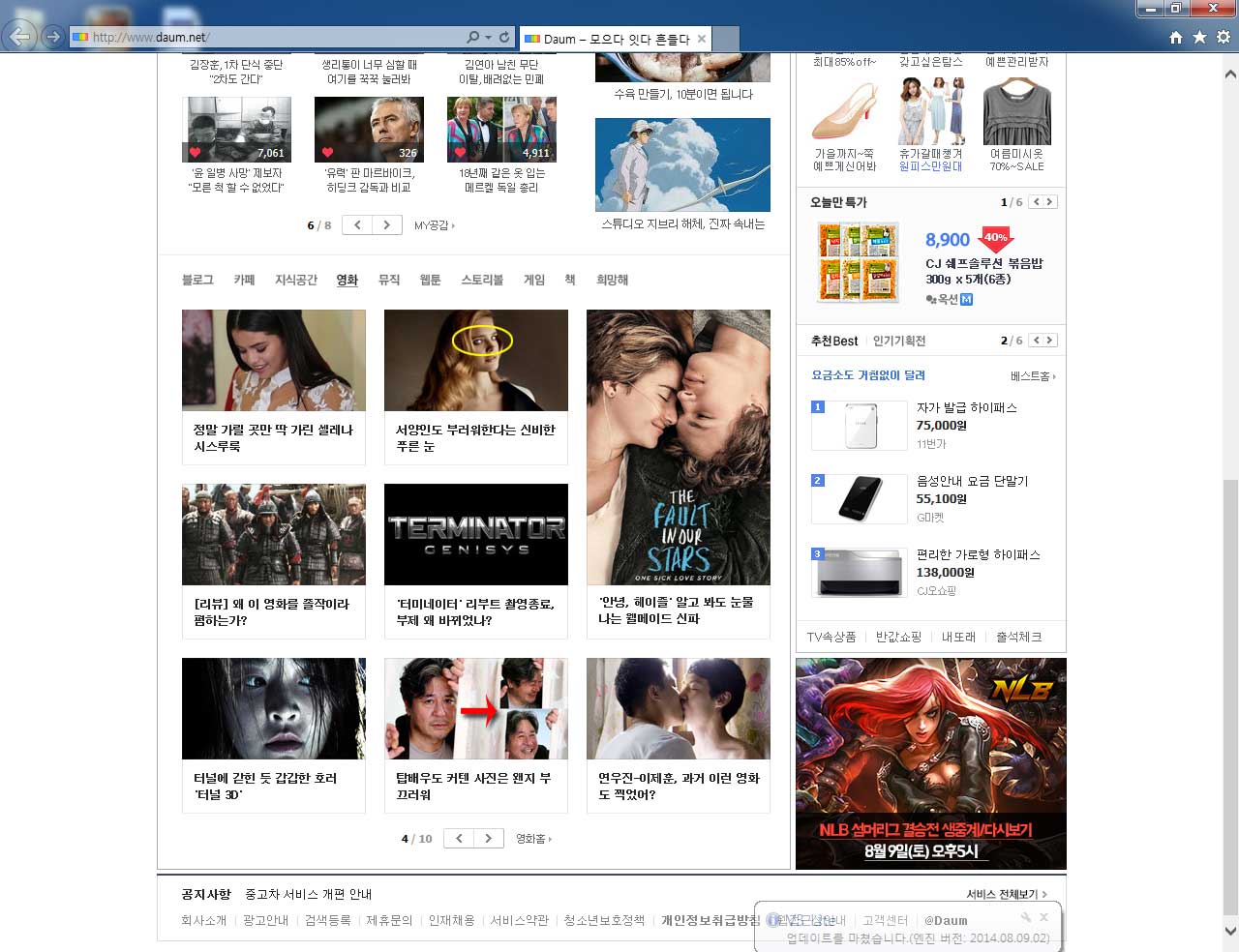1239x952 pixels.
Task: Open the 영화홈 link below movie articles
Action: (x=532, y=839)
